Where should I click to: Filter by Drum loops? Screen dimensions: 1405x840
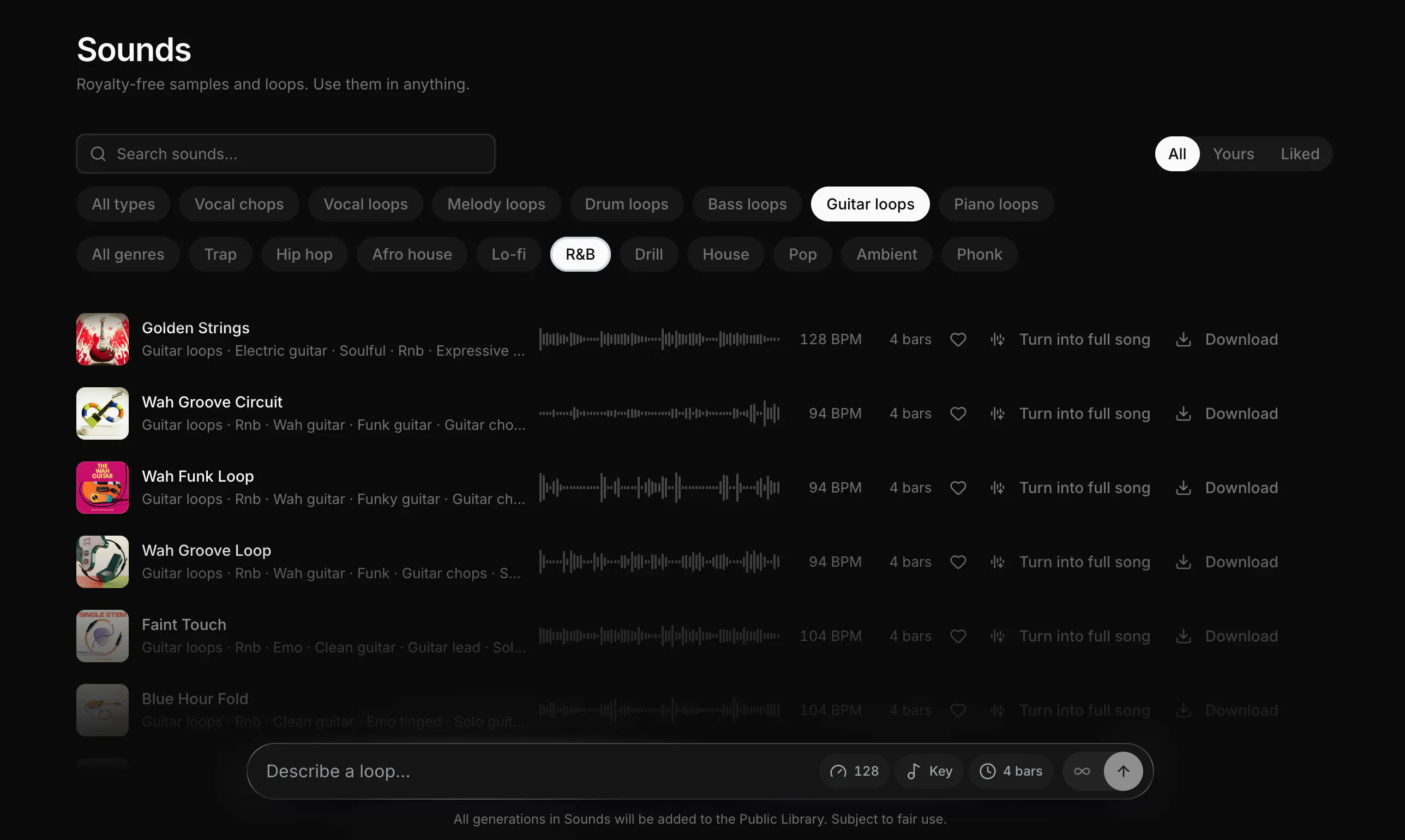pyautogui.click(x=626, y=205)
